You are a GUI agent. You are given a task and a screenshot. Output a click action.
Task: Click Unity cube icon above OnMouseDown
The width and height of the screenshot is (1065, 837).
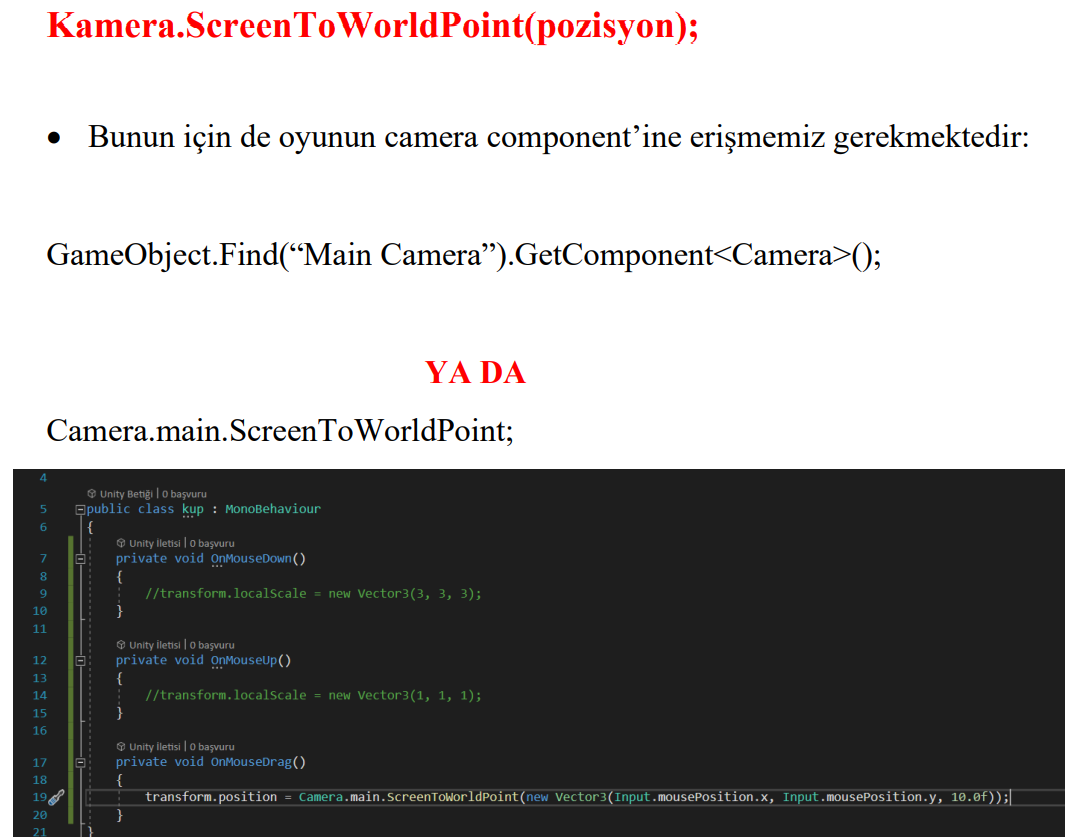click(121, 543)
